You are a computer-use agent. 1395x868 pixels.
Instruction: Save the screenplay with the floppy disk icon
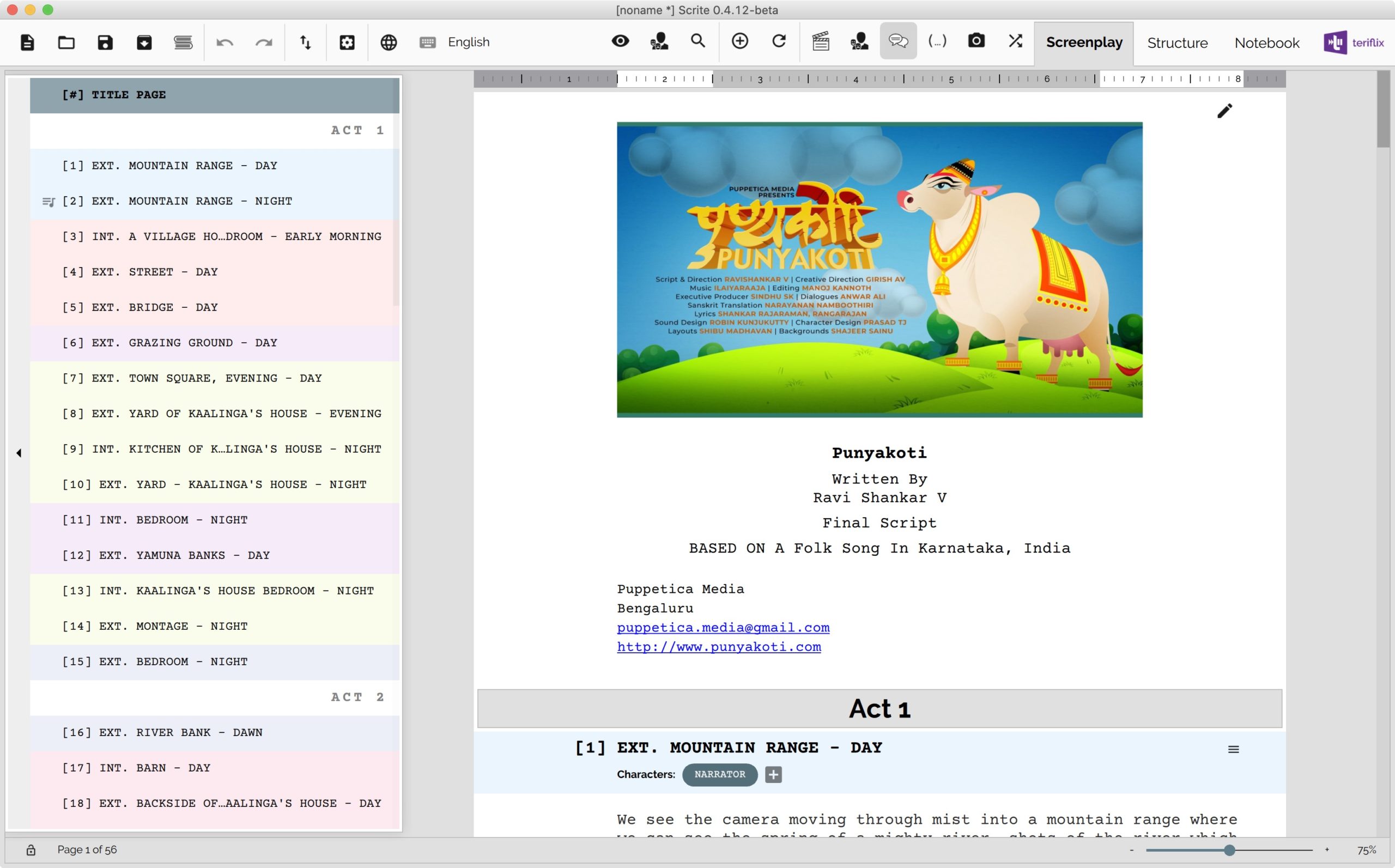click(x=105, y=42)
